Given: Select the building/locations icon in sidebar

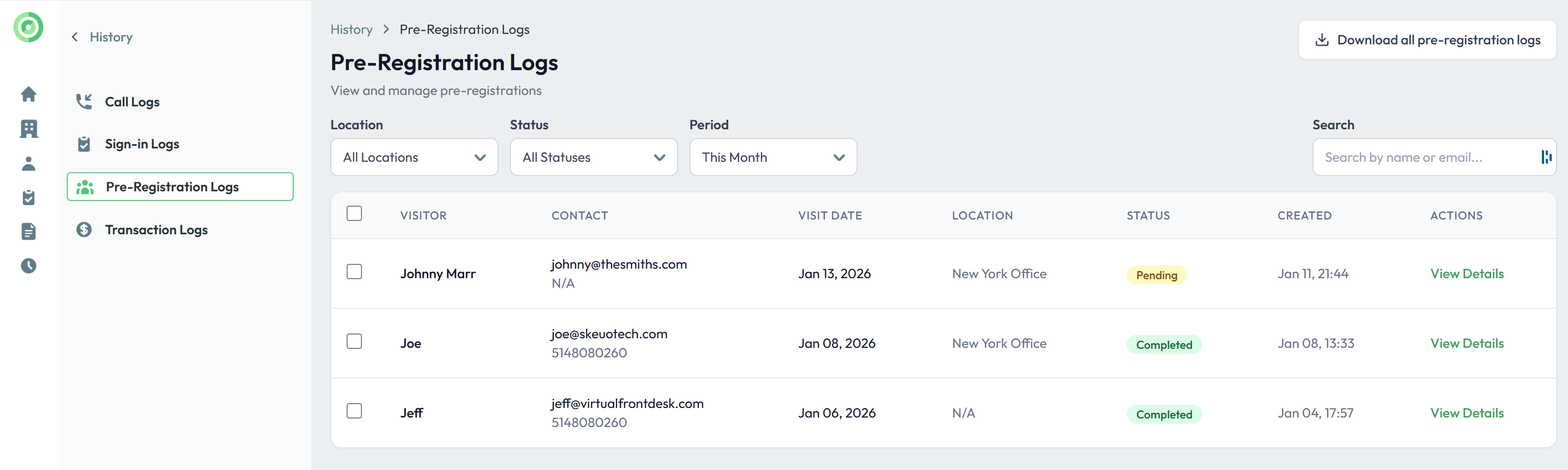Looking at the screenshot, I should (x=28, y=129).
